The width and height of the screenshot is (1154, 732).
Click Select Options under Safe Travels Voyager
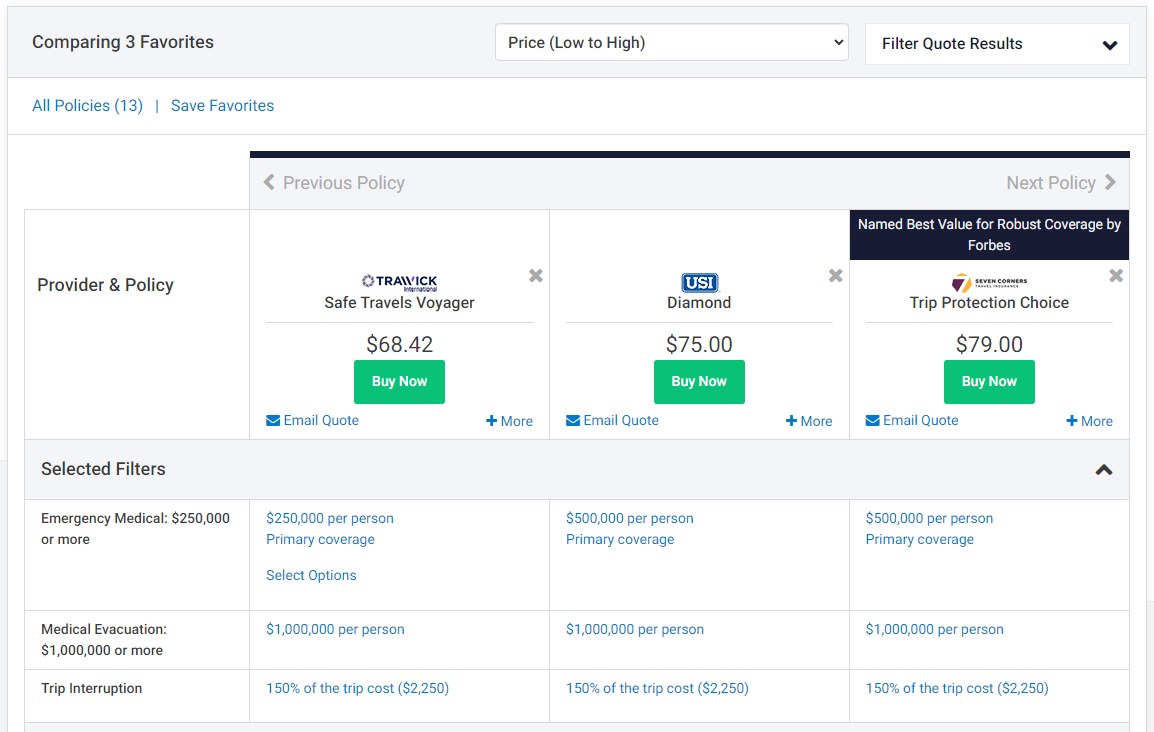pyautogui.click(x=311, y=575)
